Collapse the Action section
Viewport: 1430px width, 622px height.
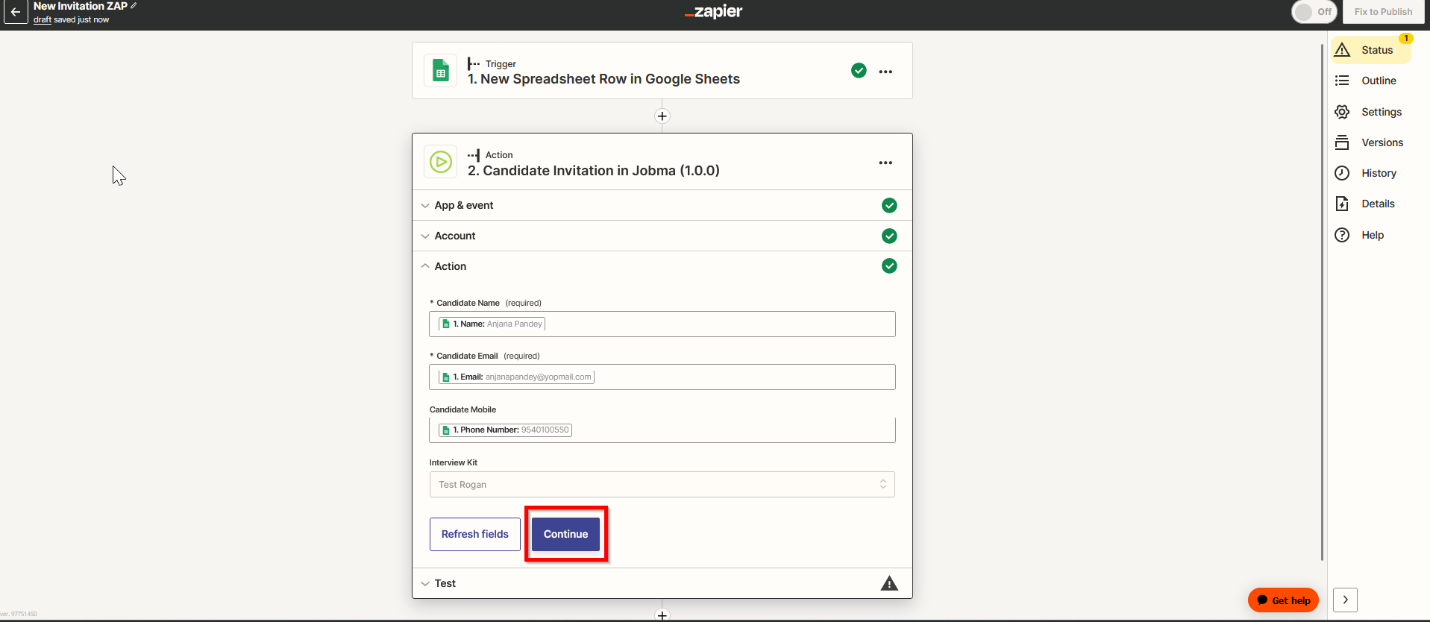pyautogui.click(x=662, y=266)
